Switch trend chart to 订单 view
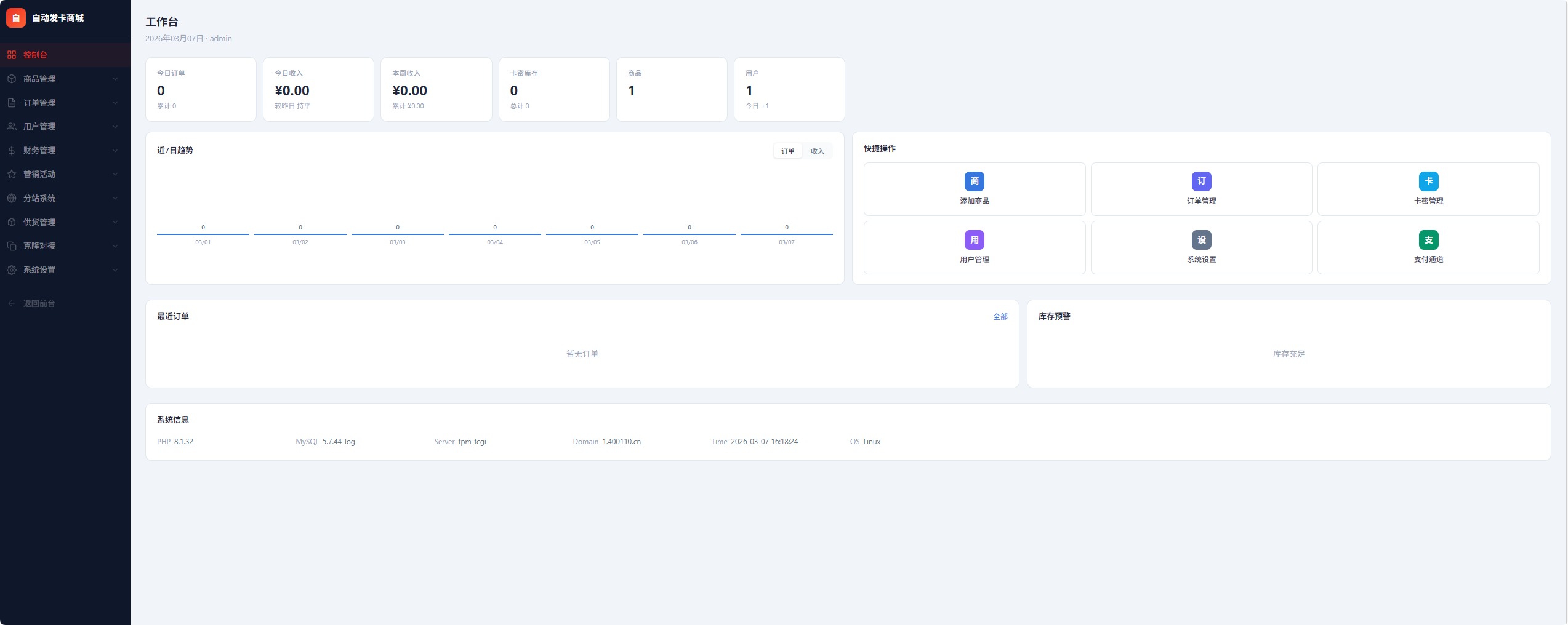Image resolution: width=1568 pixels, height=625 pixels. [787, 151]
